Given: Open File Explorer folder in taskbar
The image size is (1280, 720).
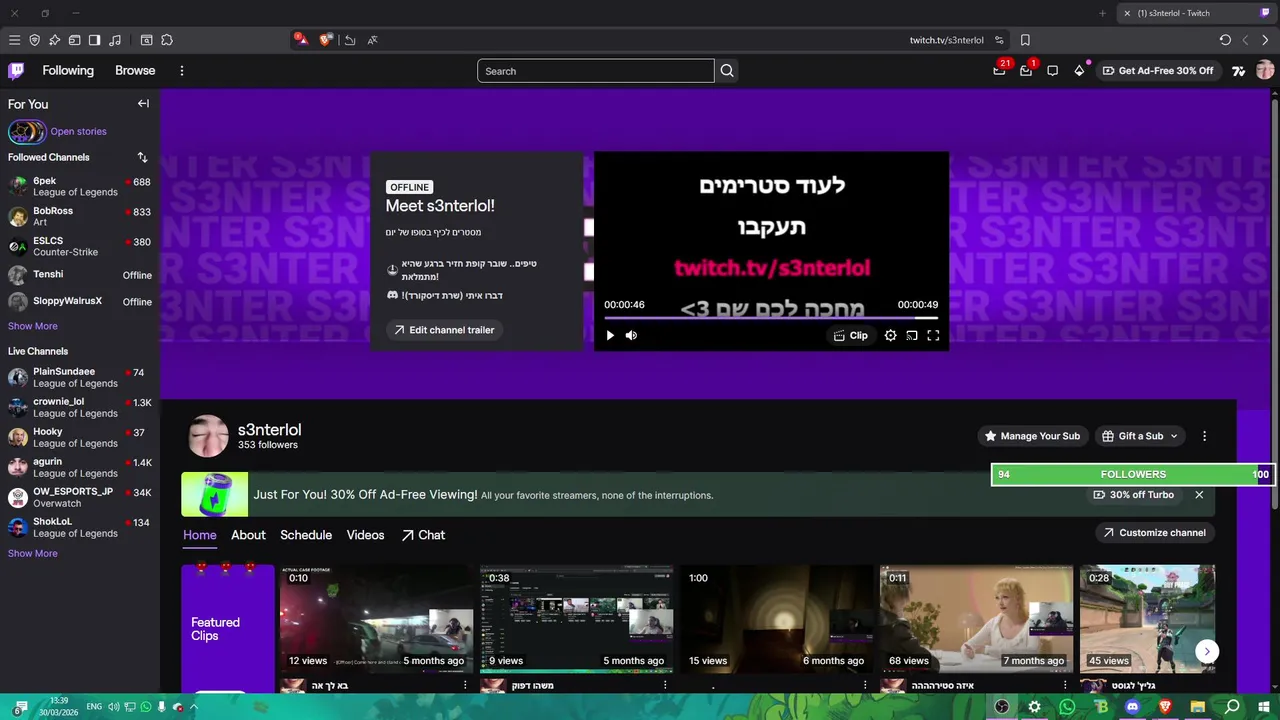Looking at the screenshot, I should point(1198,707).
